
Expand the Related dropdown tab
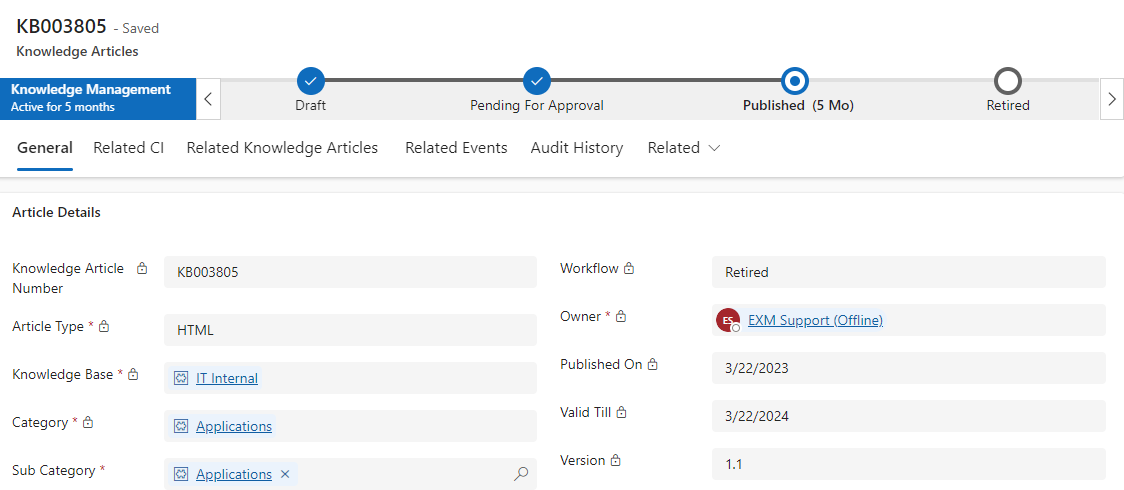(x=684, y=148)
